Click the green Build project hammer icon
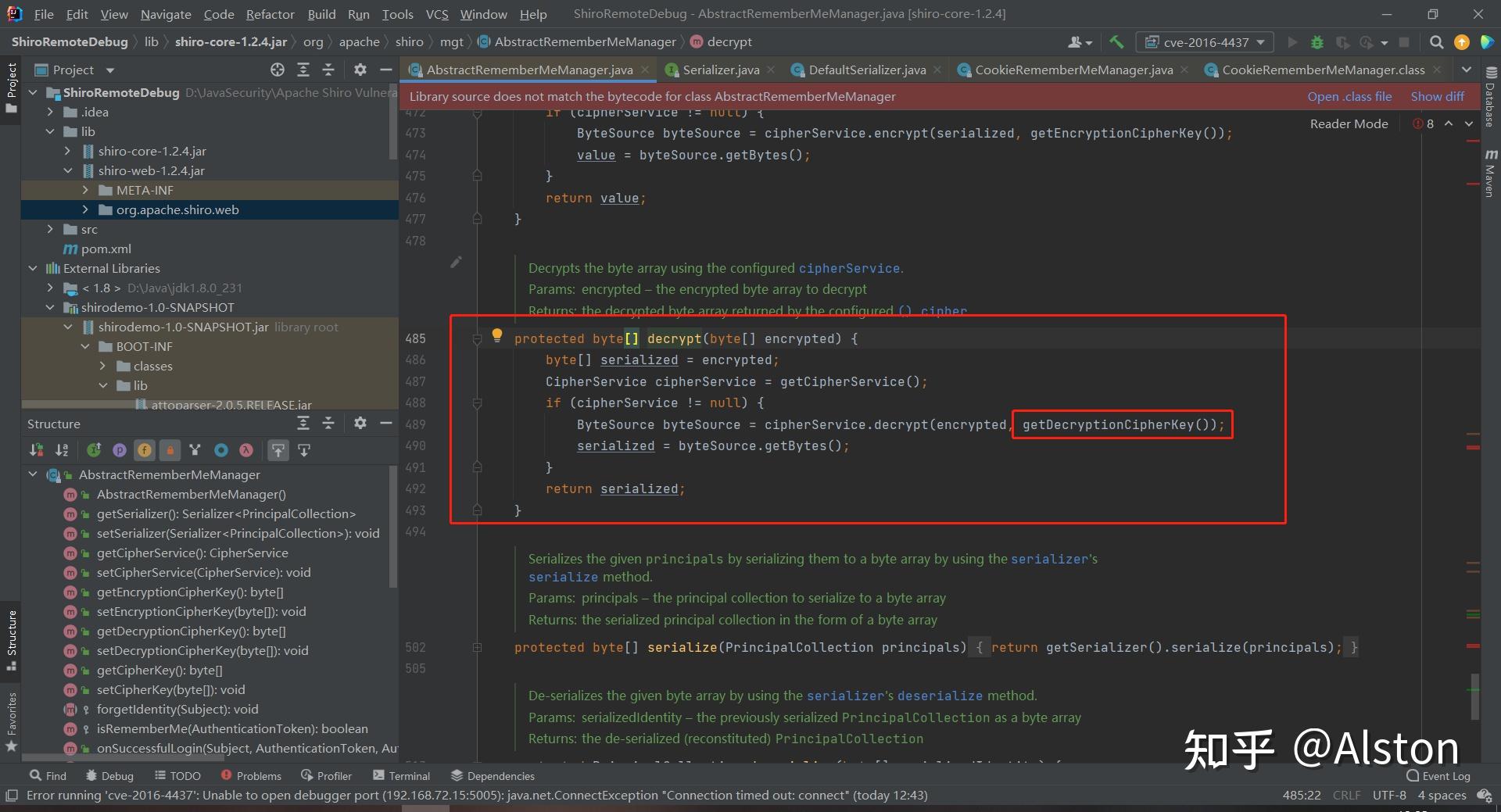Screen dimensions: 1501x812 1116,42
